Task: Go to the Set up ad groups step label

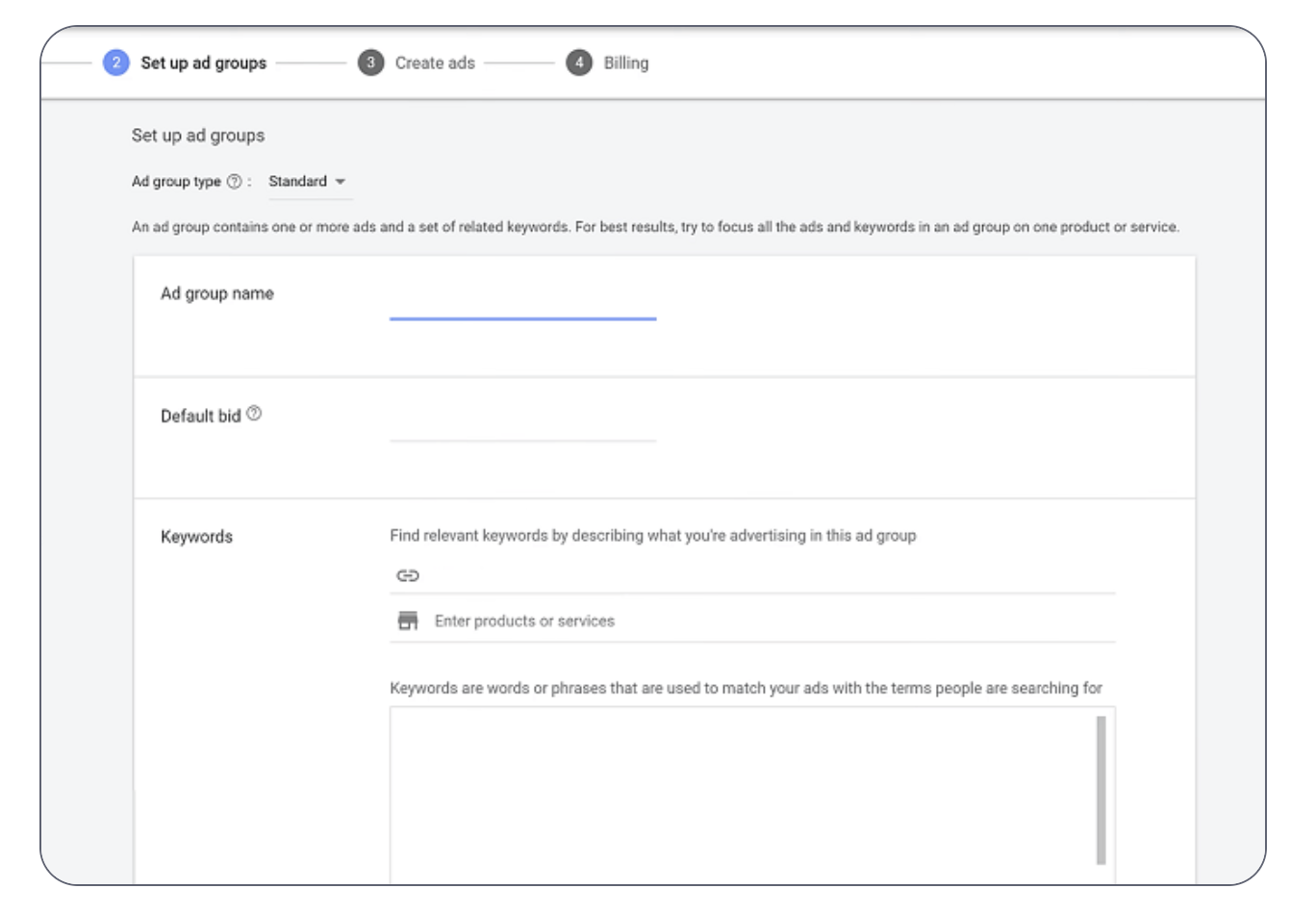Action: (203, 63)
